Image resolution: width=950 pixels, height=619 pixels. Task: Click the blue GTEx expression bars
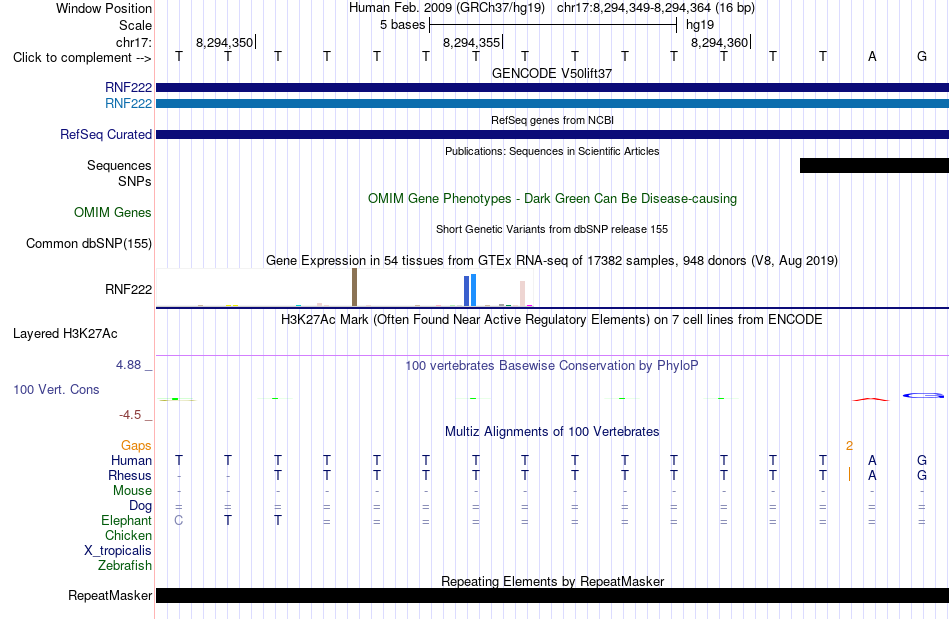[470, 290]
